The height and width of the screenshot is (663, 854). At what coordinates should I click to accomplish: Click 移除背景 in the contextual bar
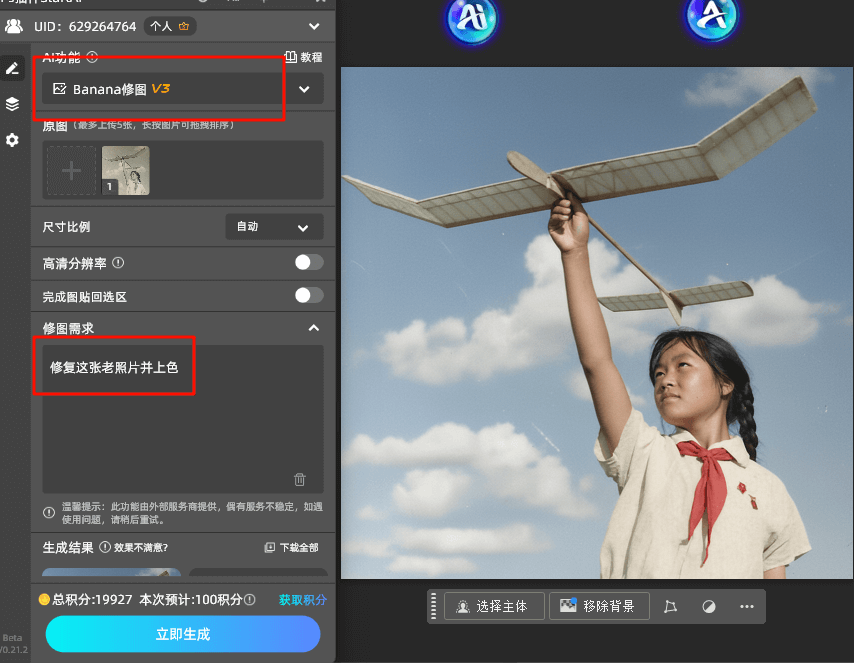(599, 606)
